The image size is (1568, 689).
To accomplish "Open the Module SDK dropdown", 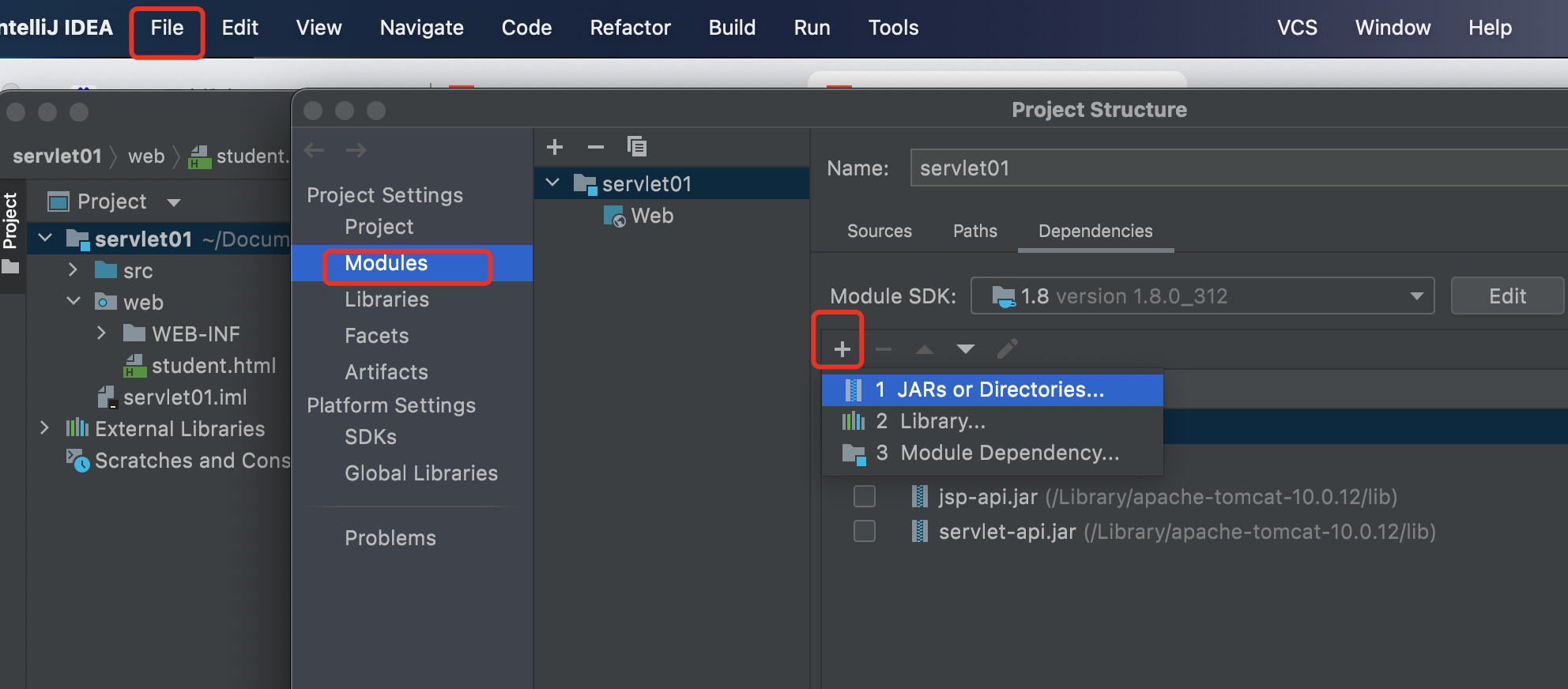I will [1202, 296].
